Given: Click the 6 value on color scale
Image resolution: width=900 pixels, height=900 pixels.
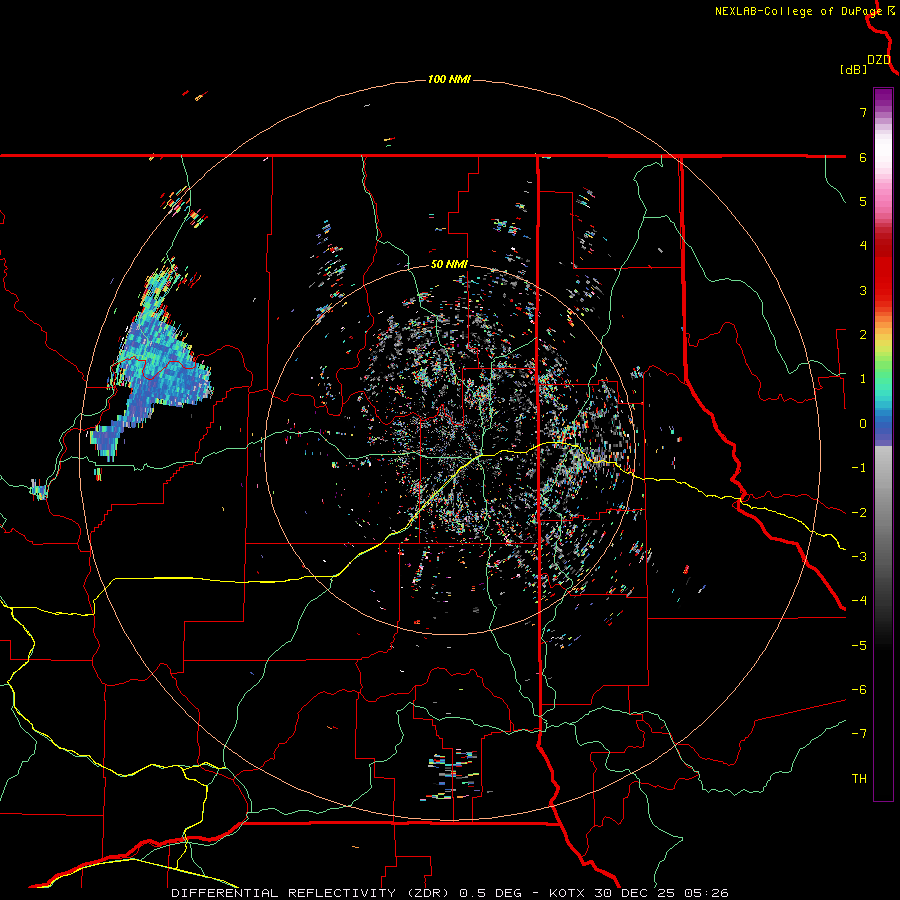Looking at the screenshot, I should [863, 157].
